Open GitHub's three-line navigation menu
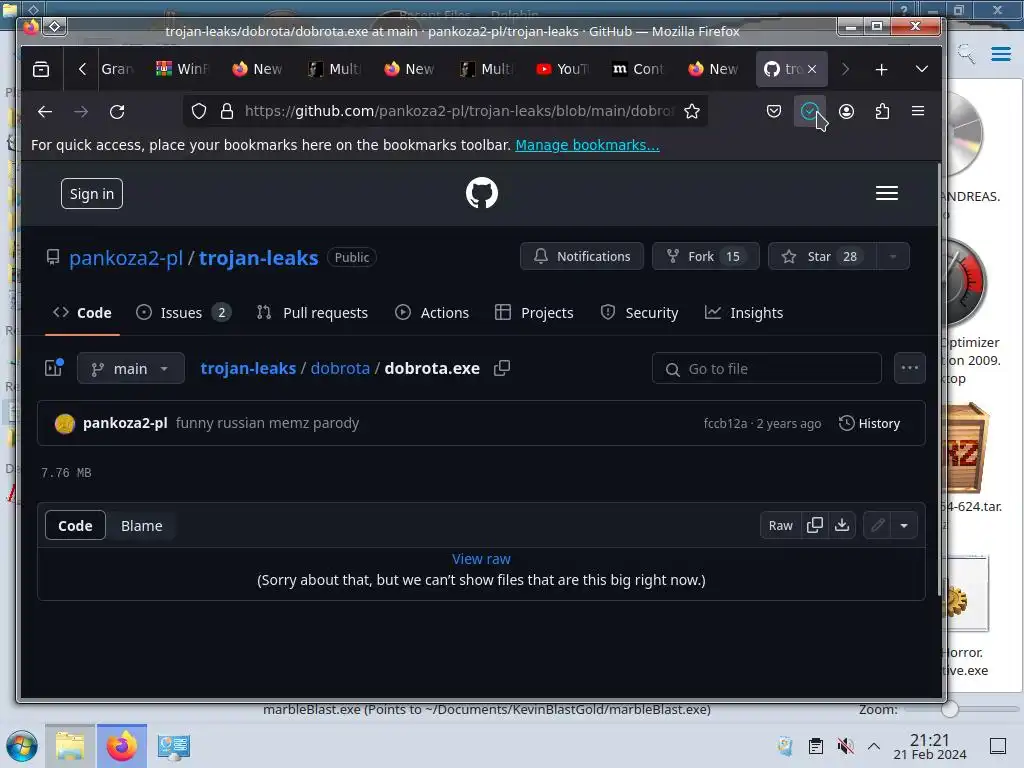Image resolution: width=1024 pixels, height=768 pixels. (x=886, y=193)
